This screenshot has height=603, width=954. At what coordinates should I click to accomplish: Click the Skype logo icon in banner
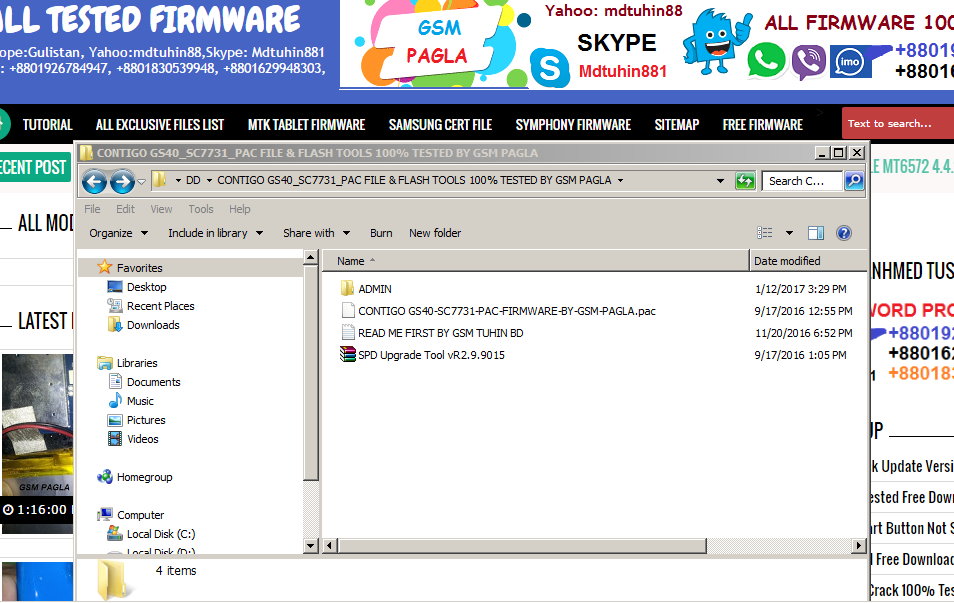(x=549, y=68)
